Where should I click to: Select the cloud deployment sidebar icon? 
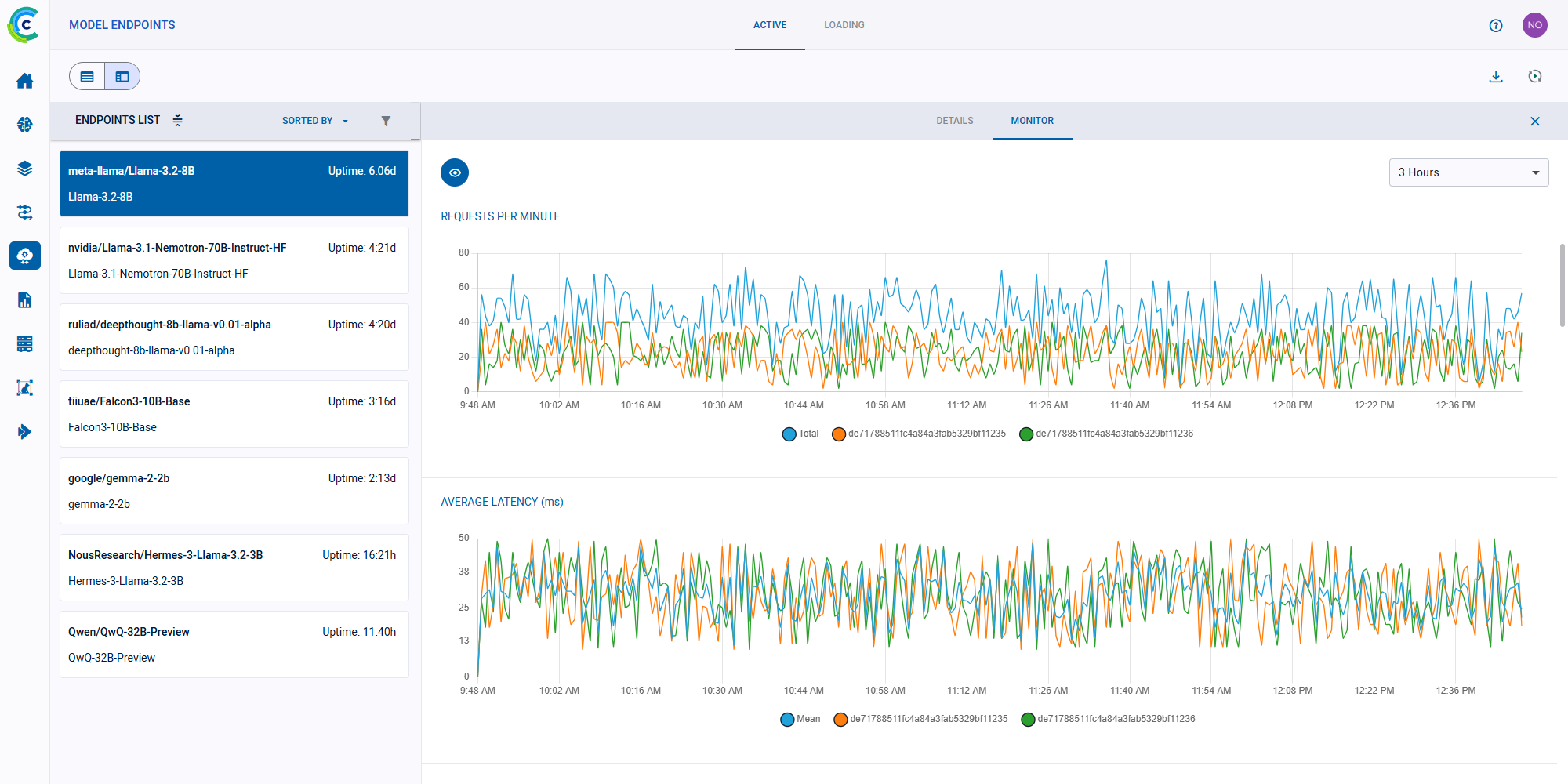24,256
